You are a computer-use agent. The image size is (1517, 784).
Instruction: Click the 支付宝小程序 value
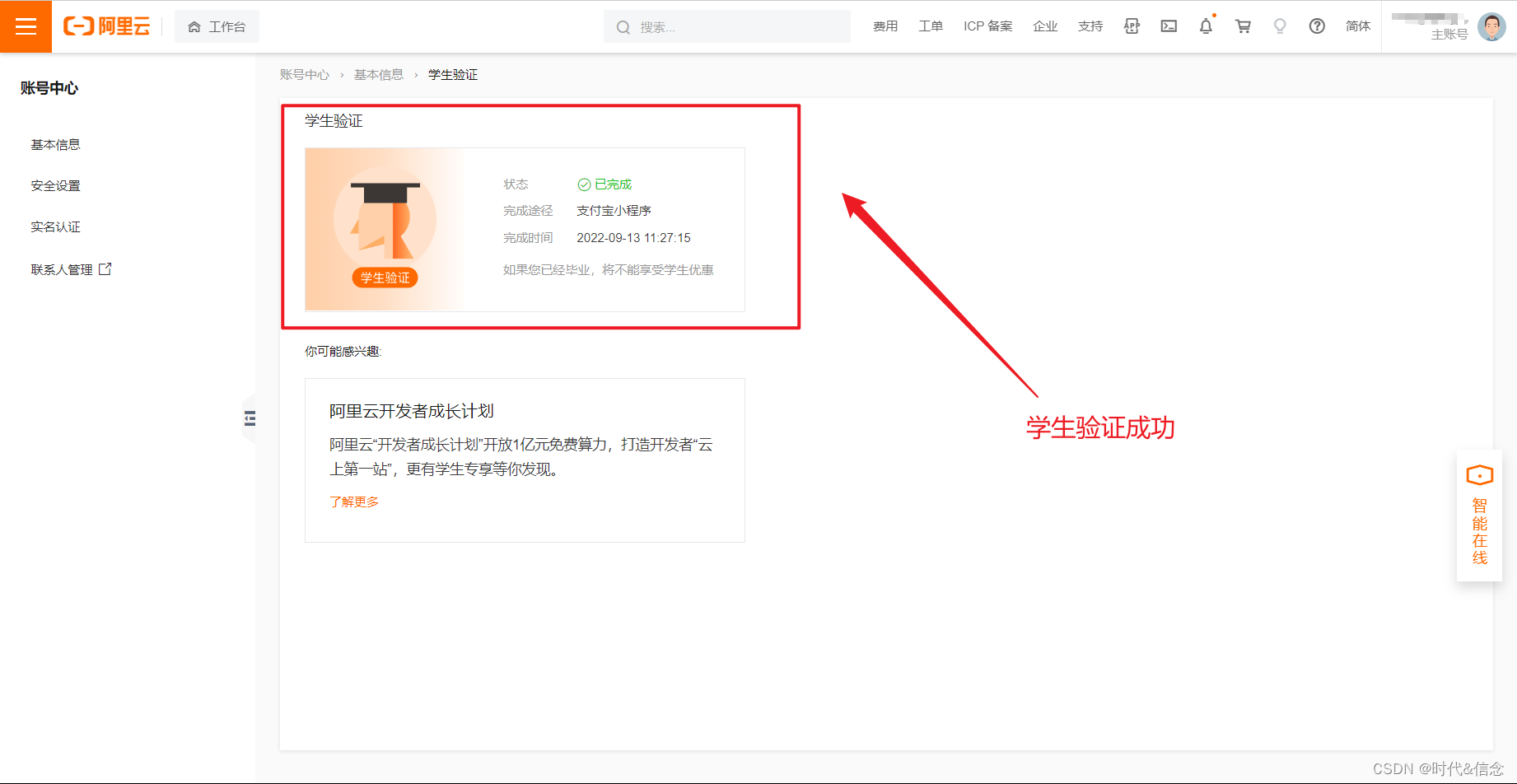614,211
